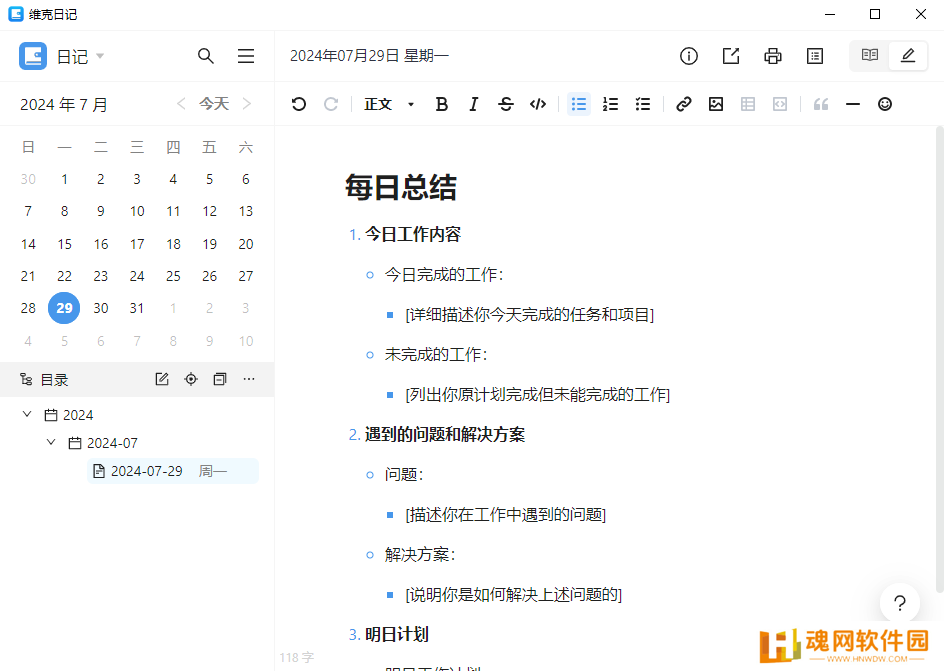Click the print icon
The image size is (944, 671).
[x=773, y=56]
